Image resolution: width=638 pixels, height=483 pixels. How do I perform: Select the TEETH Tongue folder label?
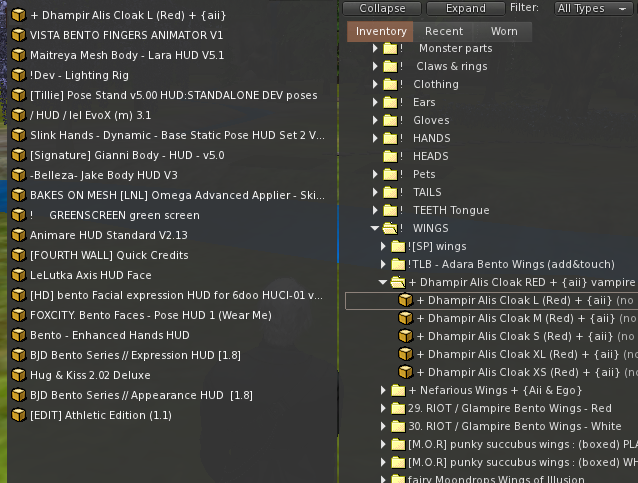pyautogui.click(x=451, y=210)
